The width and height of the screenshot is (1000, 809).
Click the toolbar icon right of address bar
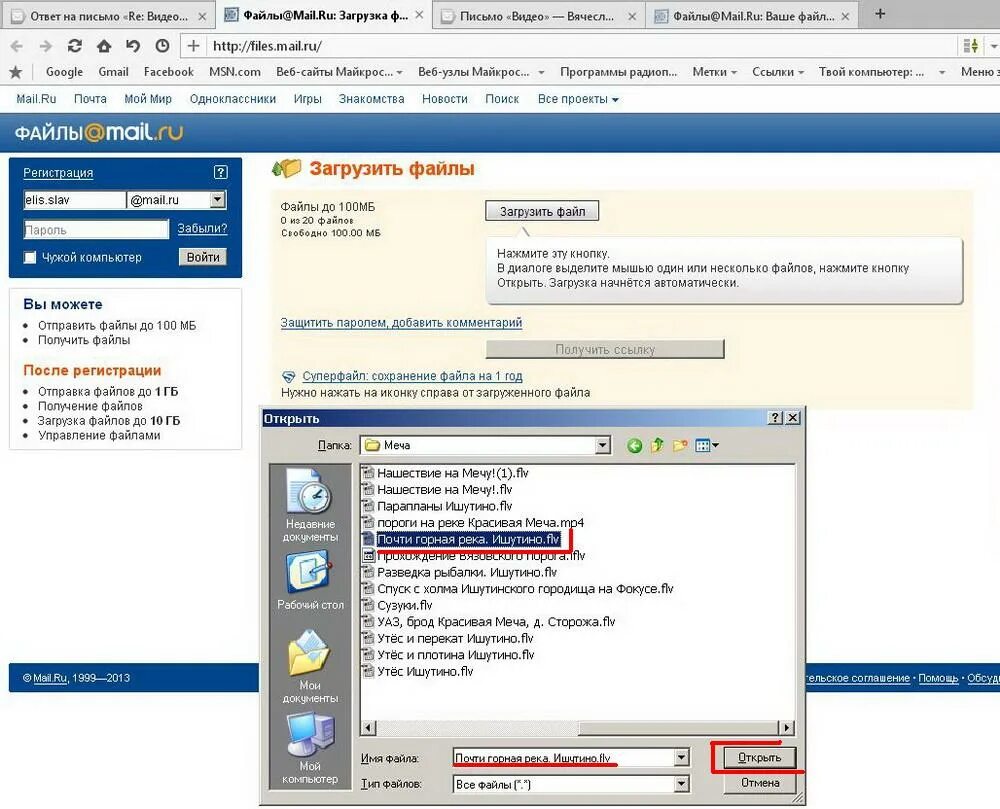971,46
